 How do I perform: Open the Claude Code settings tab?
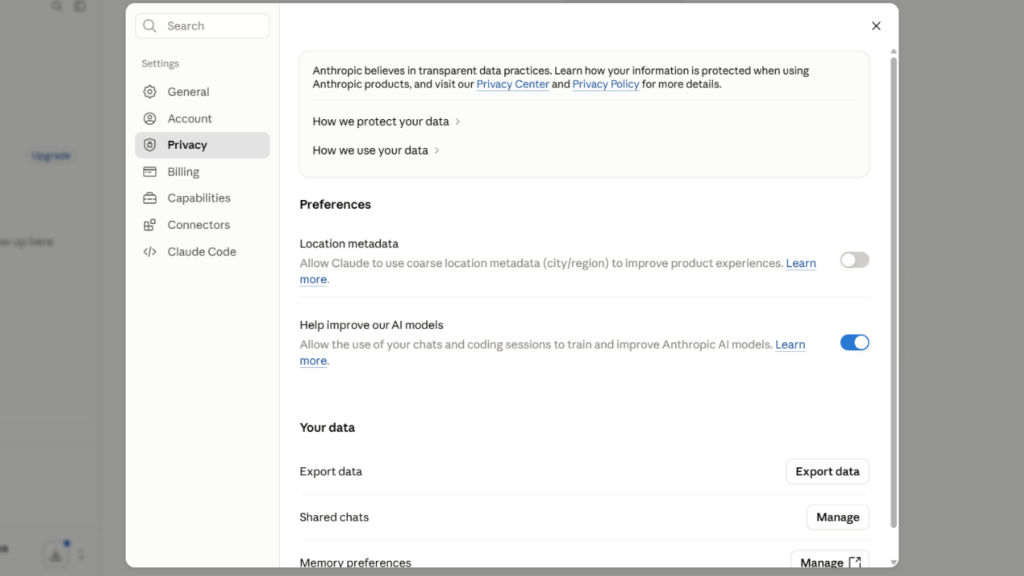point(202,251)
